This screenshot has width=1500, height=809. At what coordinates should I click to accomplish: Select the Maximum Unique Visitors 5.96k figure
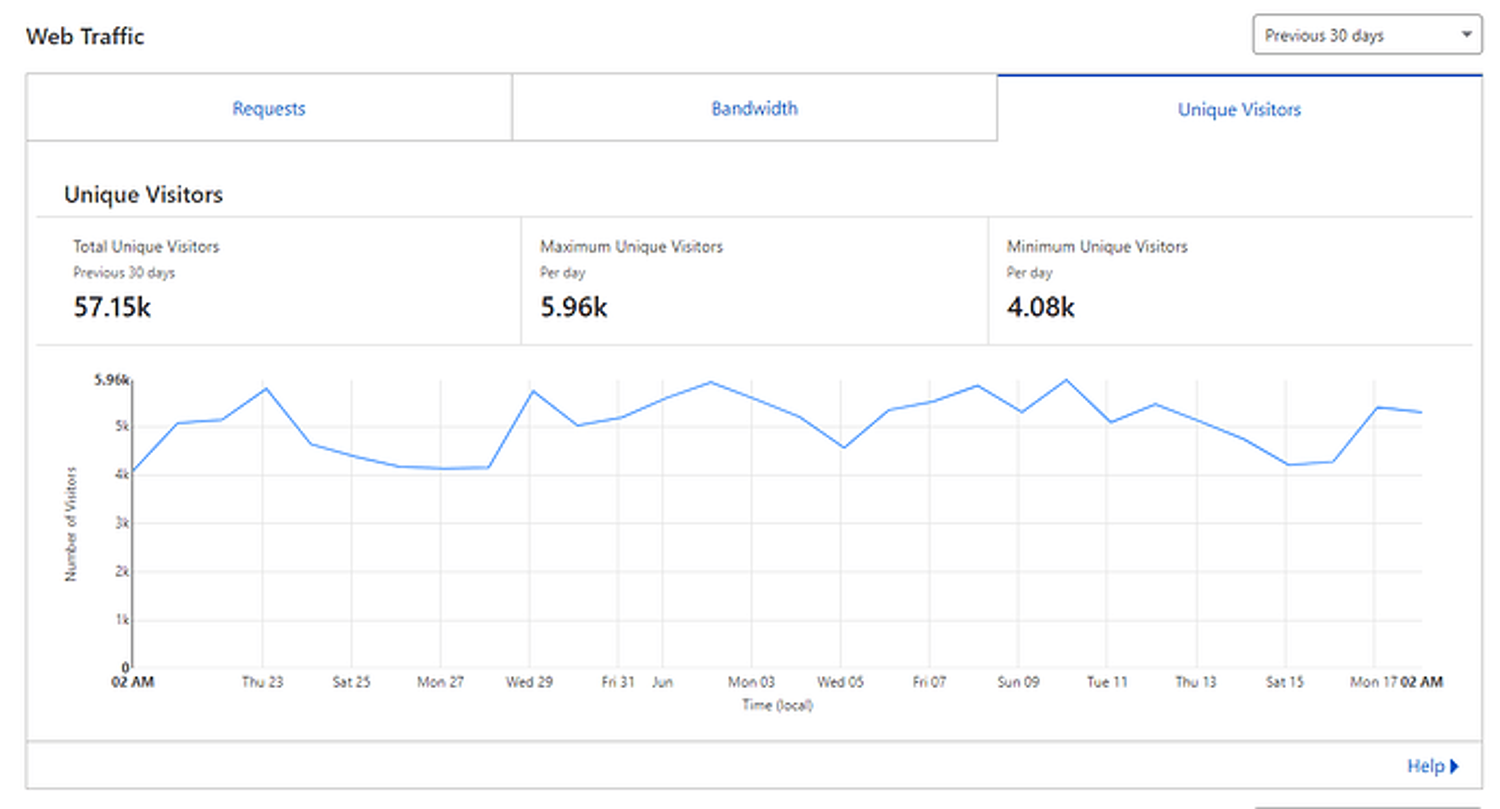point(574,307)
